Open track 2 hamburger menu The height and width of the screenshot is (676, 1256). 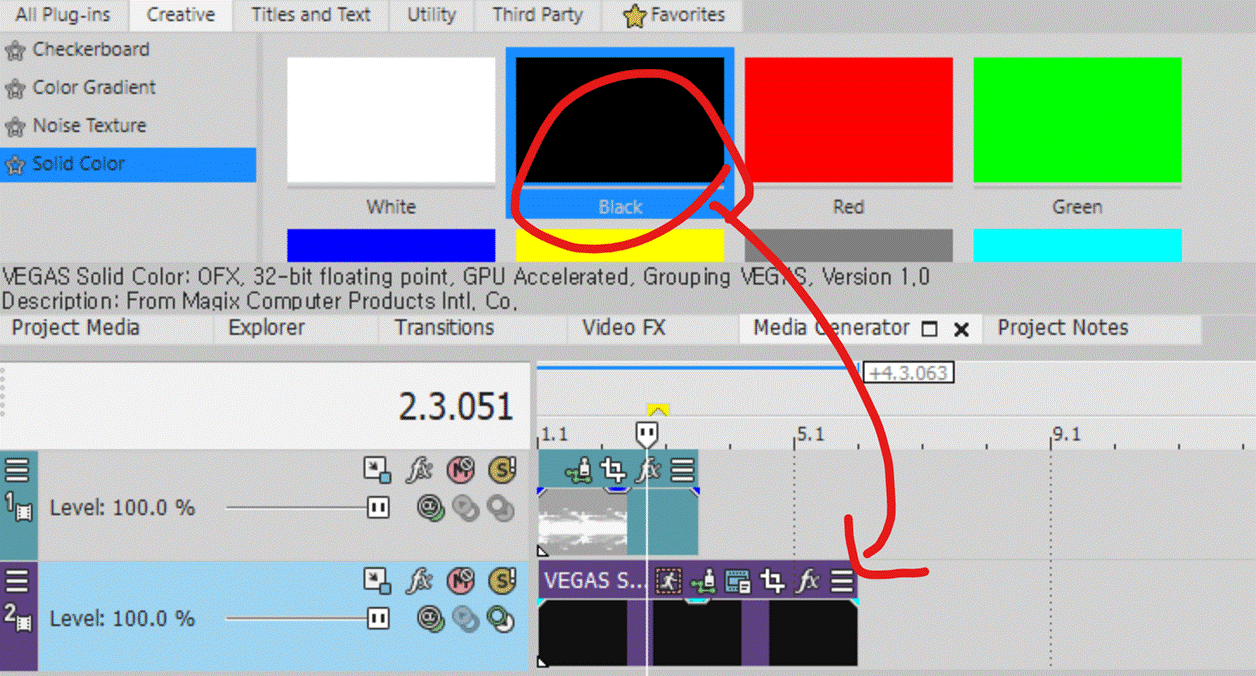tap(18, 581)
